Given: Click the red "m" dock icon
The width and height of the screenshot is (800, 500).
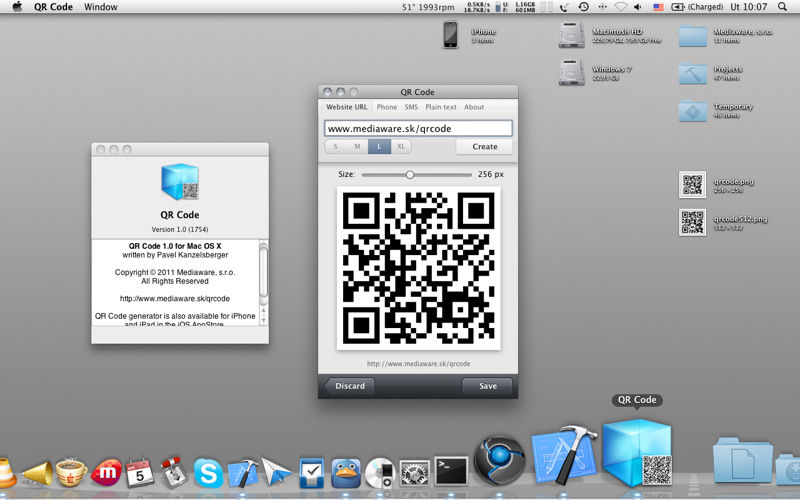Looking at the screenshot, I should (106, 472).
